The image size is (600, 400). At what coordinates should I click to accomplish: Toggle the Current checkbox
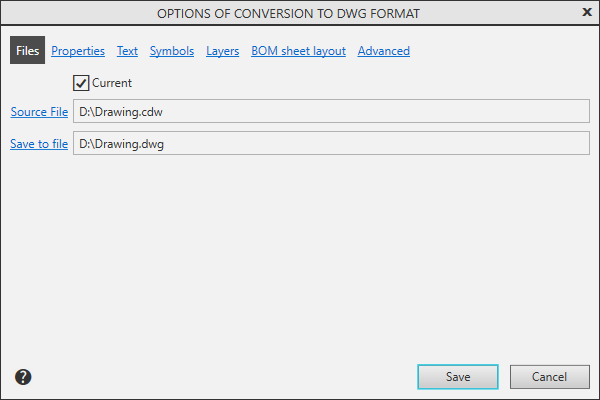[x=82, y=83]
